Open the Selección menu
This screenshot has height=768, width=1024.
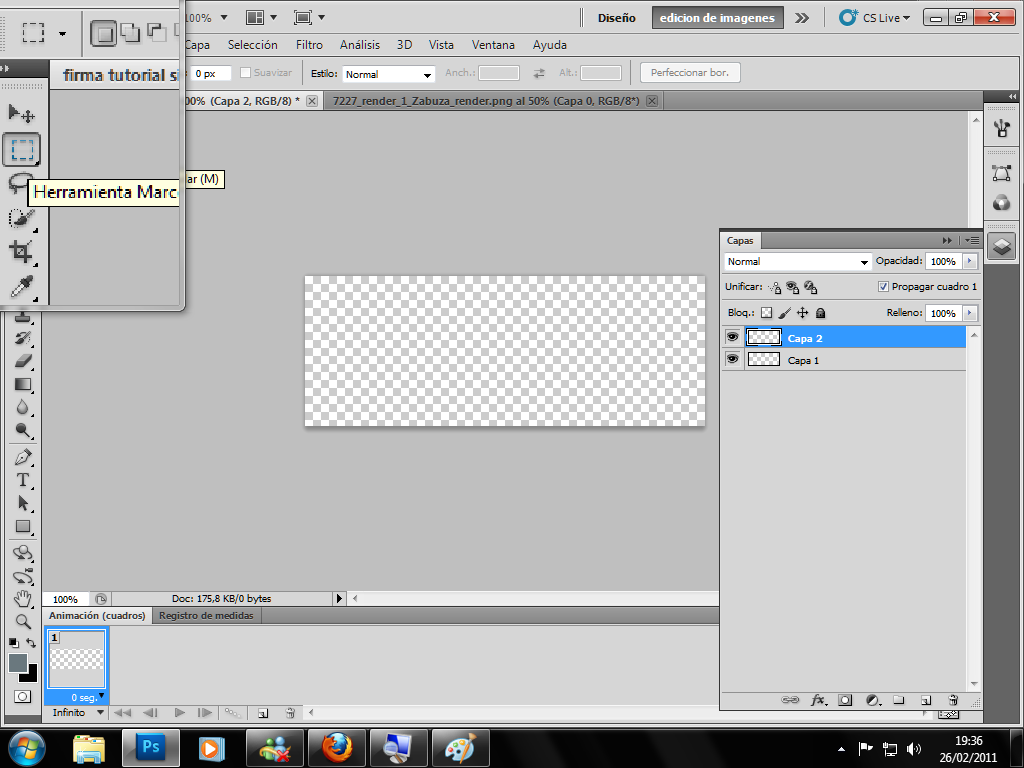click(x=253, y=45)
